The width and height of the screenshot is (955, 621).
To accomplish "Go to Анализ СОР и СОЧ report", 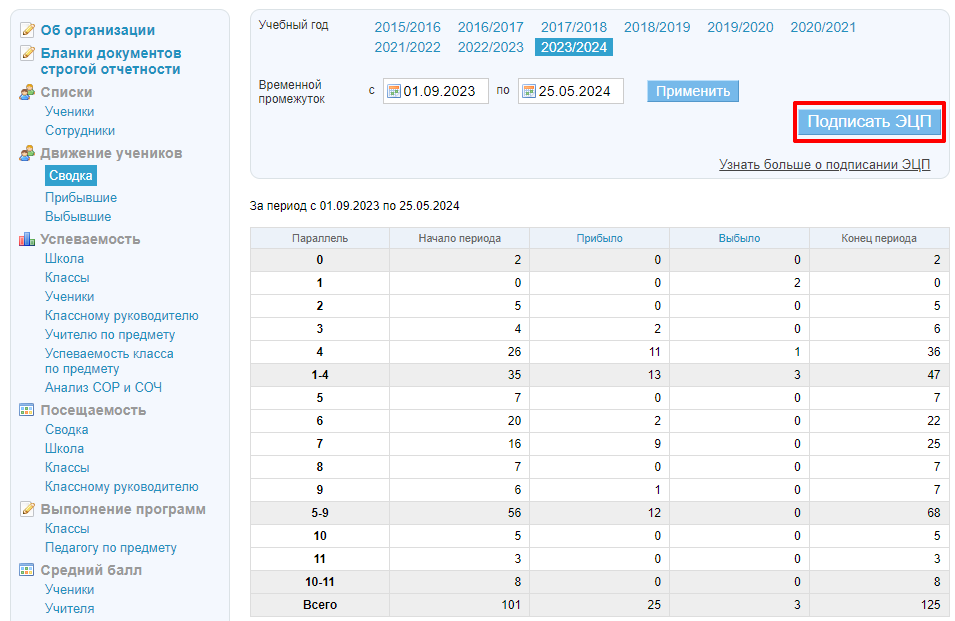I will pos(103,388).
